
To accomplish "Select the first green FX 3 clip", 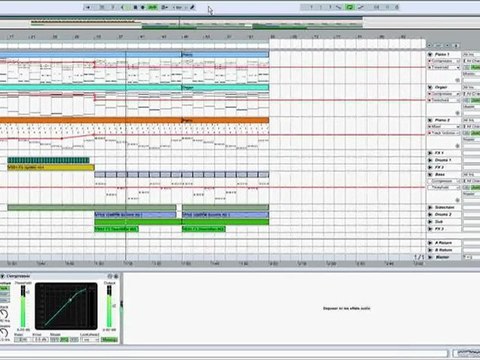I will coord(116,229).
